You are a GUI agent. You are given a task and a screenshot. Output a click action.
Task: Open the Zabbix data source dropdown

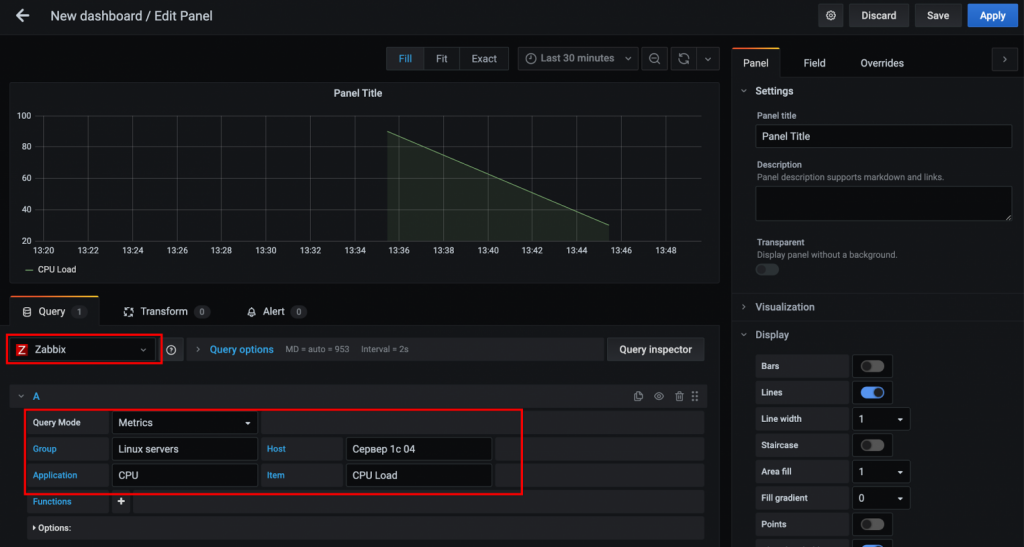pos(83,350)
